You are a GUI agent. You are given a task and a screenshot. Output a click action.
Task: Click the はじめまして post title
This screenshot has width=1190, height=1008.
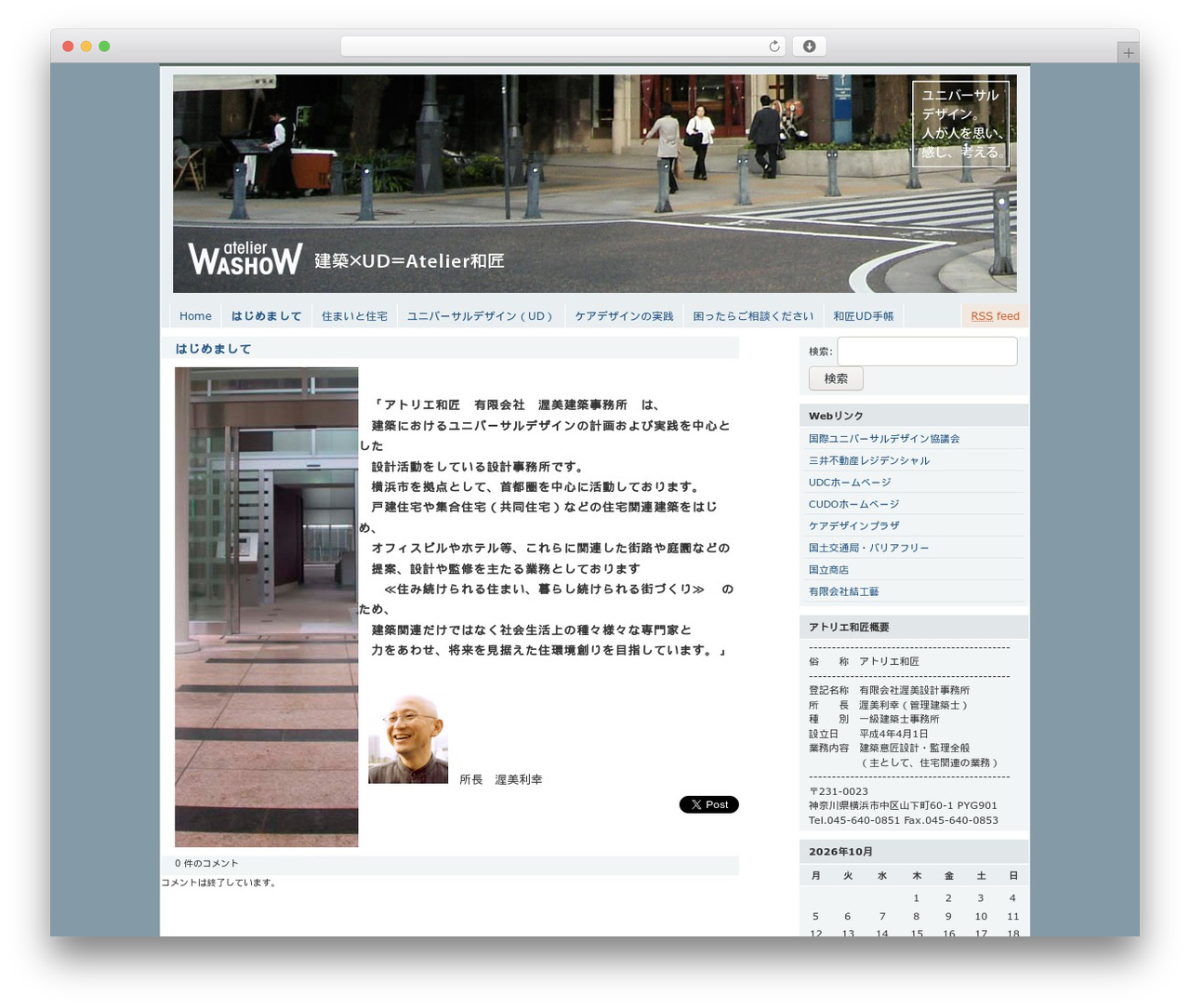[x=213, y=349]
